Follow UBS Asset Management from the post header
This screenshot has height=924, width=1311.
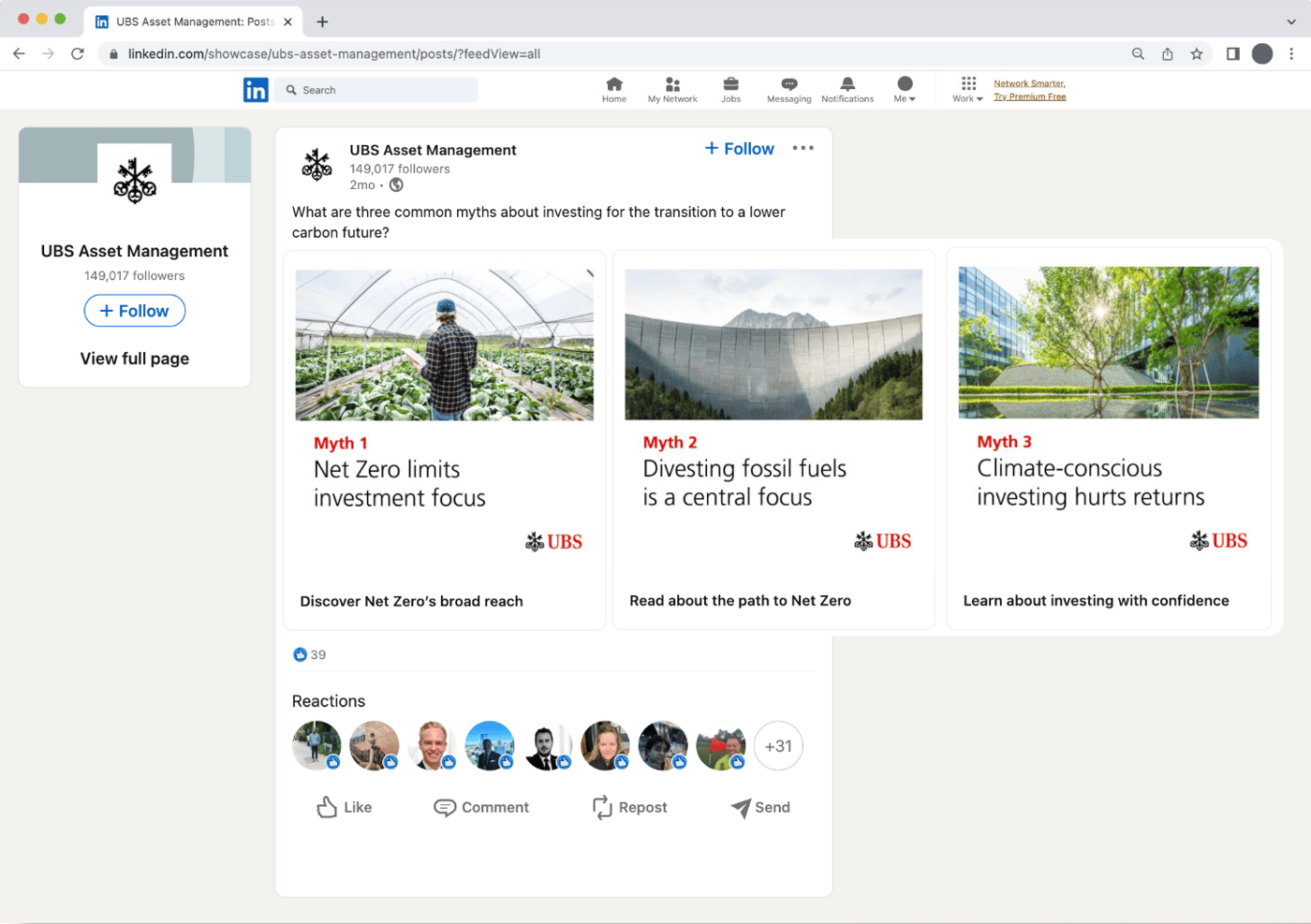(x=740, y=149)
